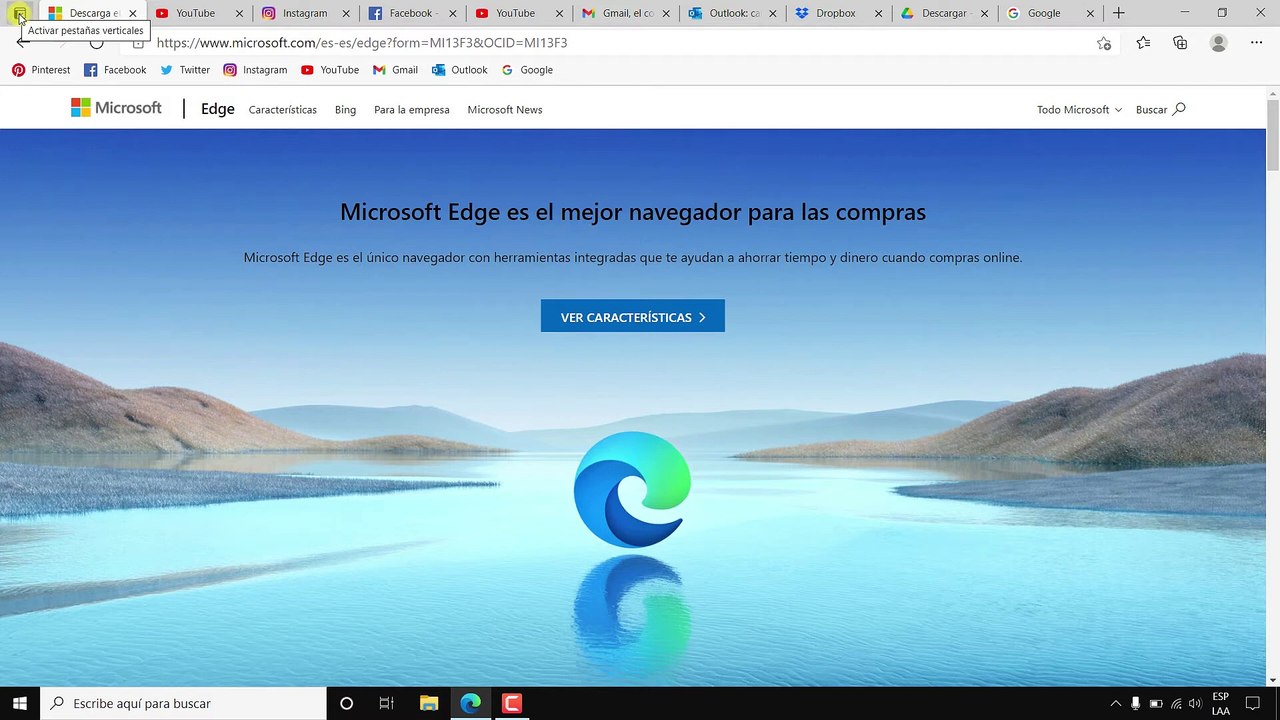Close the Outlook tab
The height and width of the screenshot is (720, 1280).
coord(772,14)
